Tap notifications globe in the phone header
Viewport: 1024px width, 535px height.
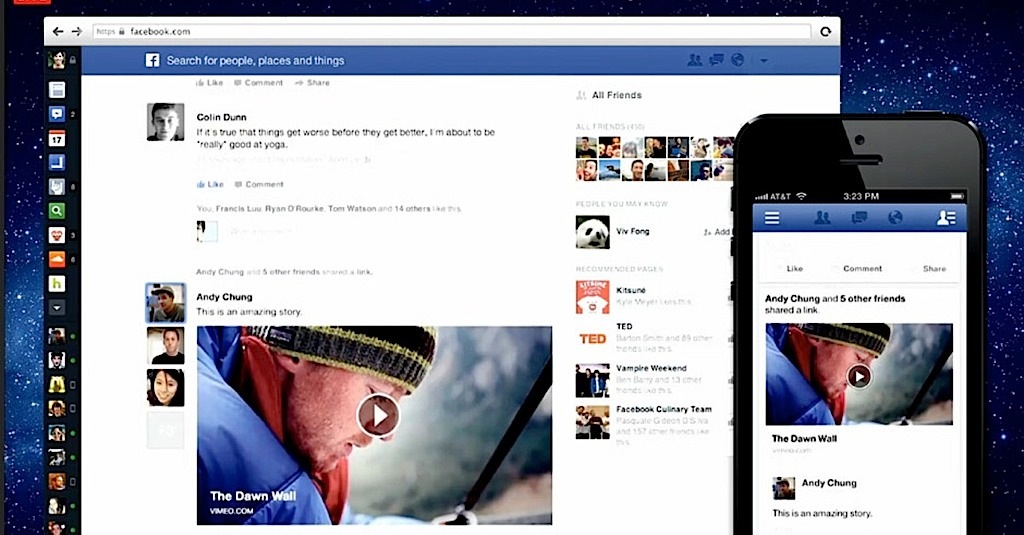pos(895,218)
